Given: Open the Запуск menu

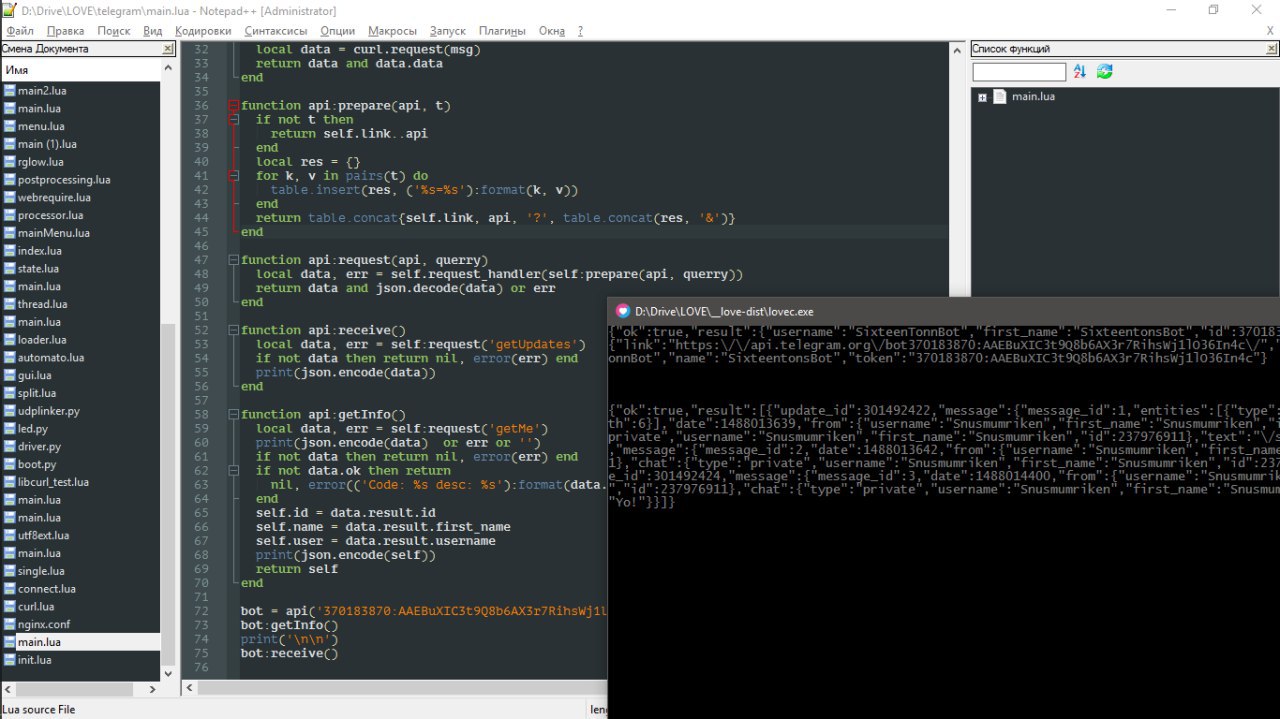Looking at the screenshot, I should pos(448,31).
